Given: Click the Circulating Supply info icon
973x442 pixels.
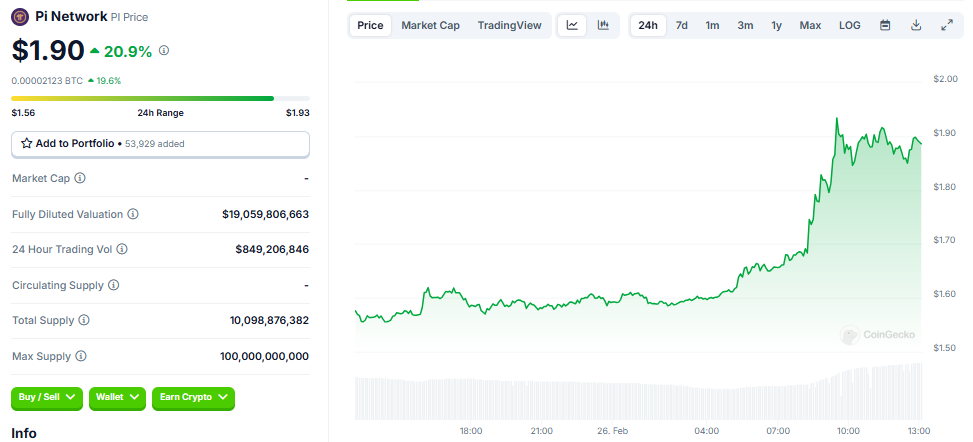Looking at the screenshot, I should click(113, 285).
